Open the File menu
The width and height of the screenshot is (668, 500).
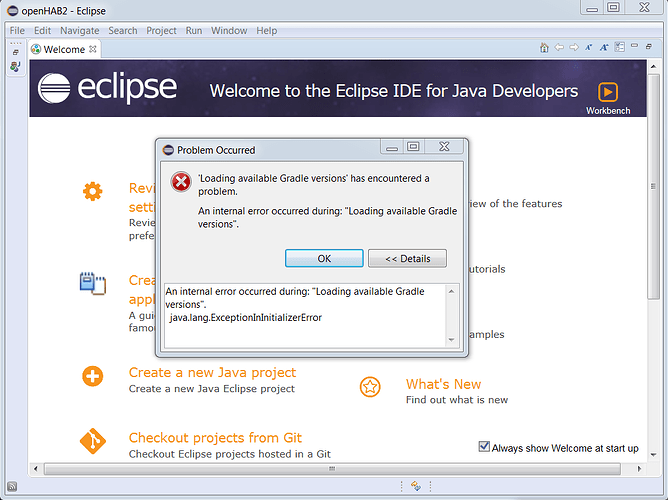pos(17,31)
